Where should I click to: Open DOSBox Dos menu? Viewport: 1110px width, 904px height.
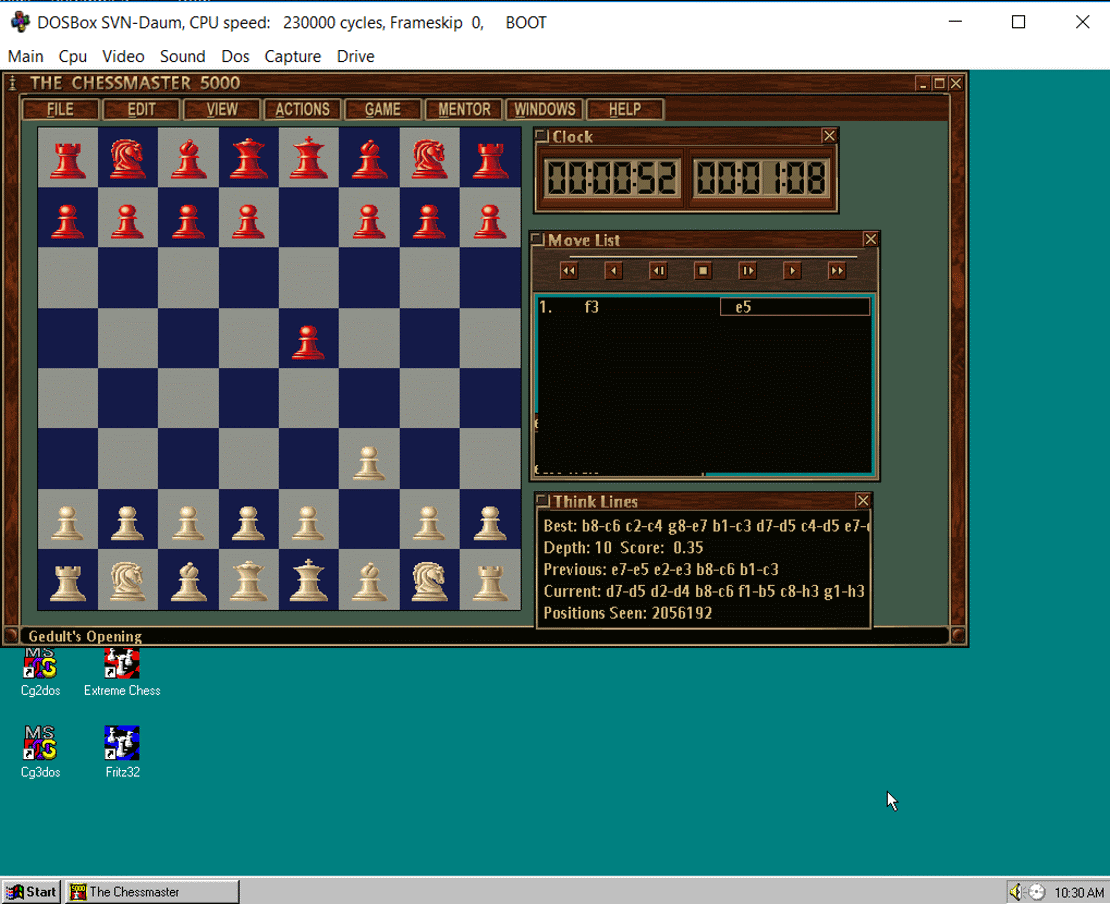point(235,56)
